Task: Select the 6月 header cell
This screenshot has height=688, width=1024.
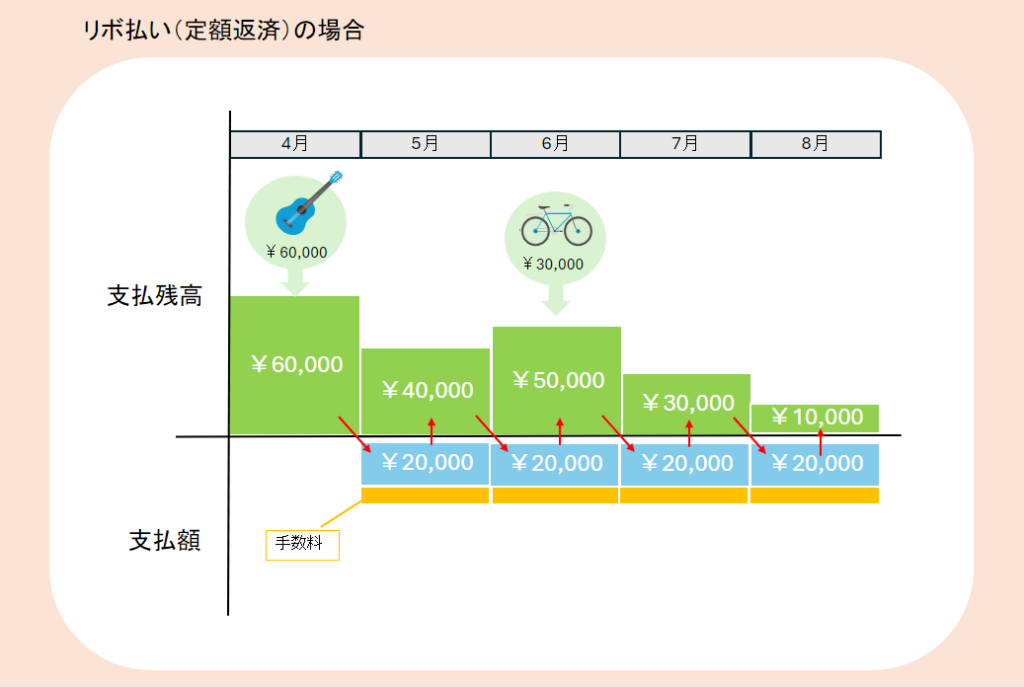Action: click(555, 144)
